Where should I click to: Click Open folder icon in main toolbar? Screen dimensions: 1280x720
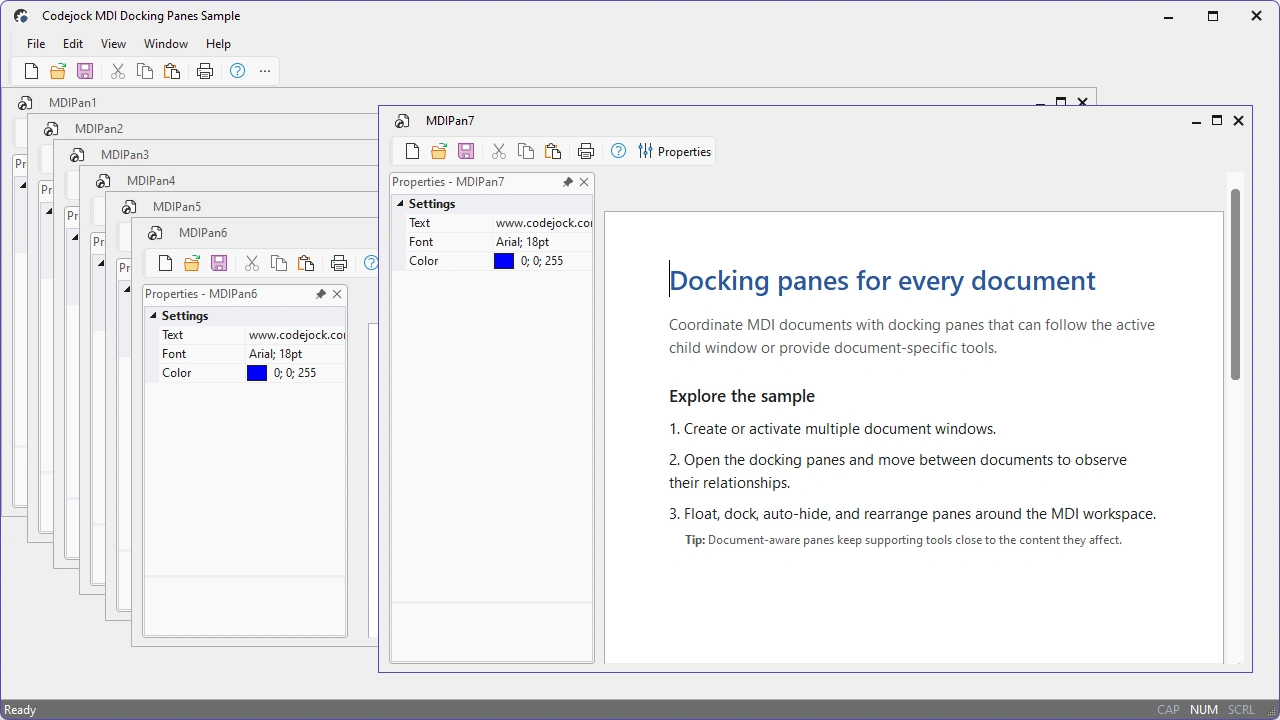58,71
